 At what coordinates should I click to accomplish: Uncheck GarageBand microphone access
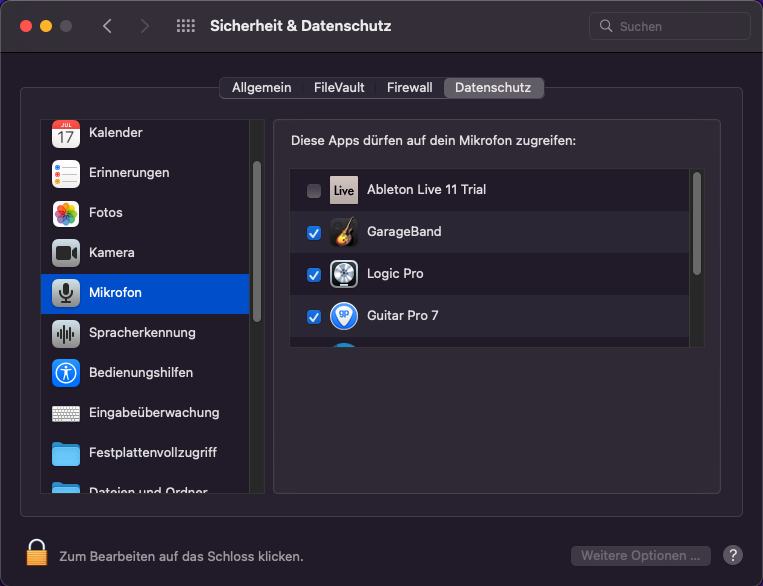[x=314, y=233]
